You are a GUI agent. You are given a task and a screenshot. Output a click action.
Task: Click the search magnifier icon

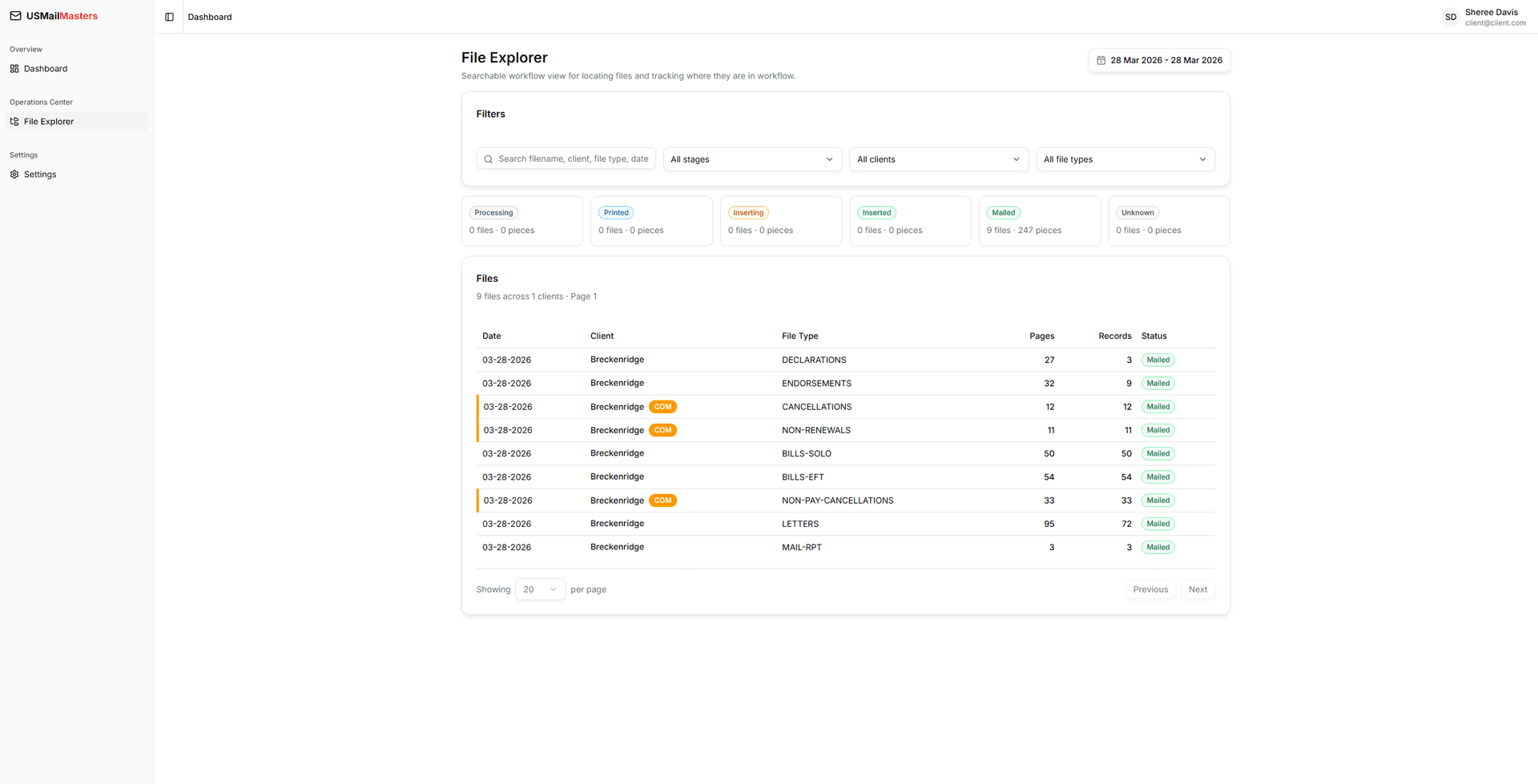click(489, 159)
